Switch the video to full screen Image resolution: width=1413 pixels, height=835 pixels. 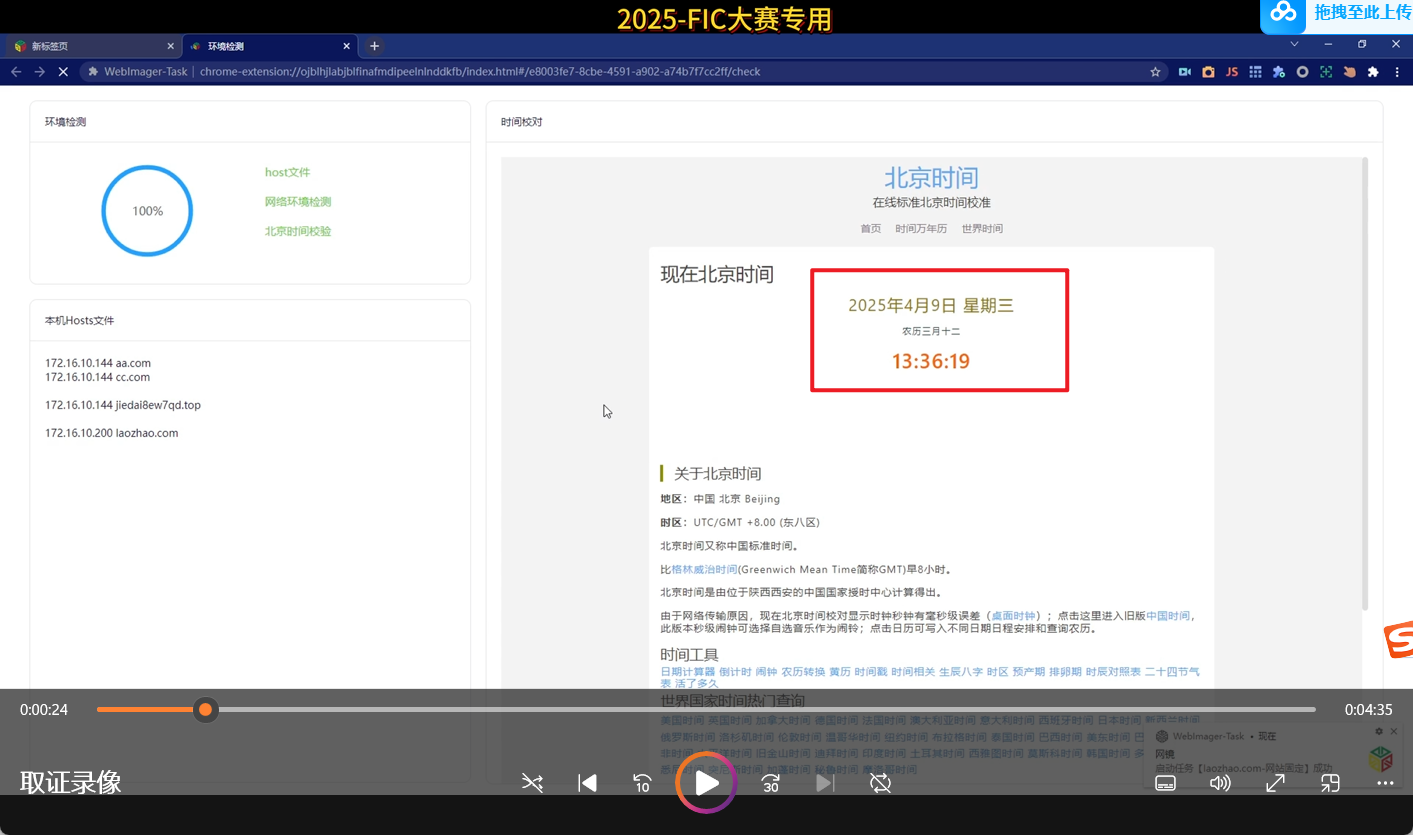coord(1275,783)
